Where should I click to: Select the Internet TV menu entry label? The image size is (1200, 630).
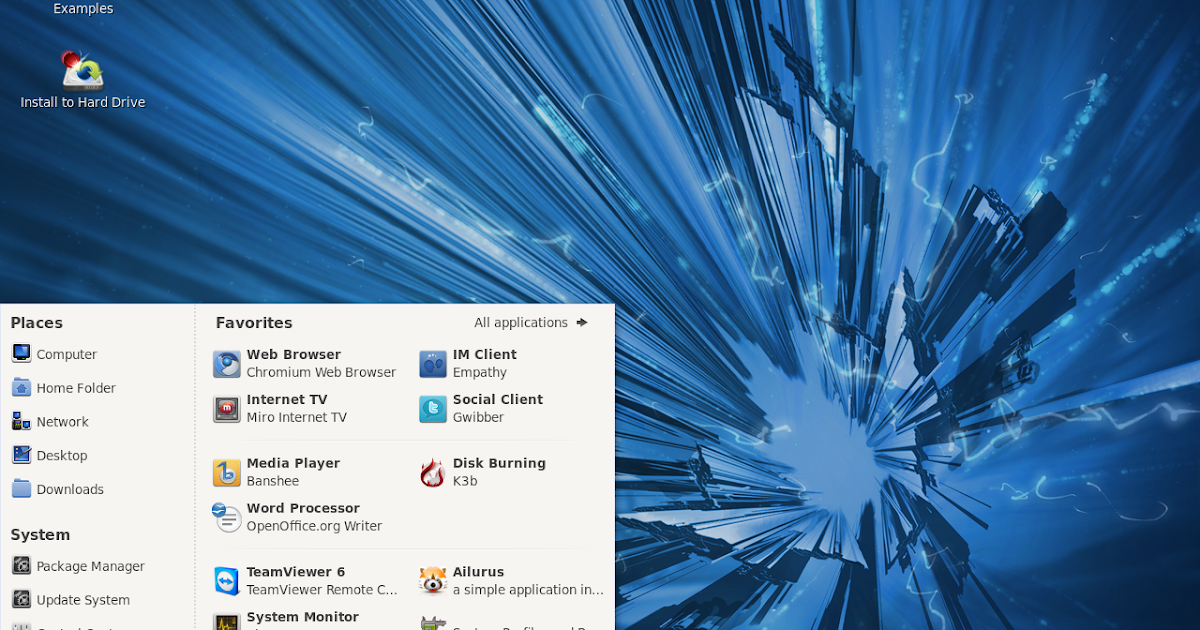coord(287,399)
